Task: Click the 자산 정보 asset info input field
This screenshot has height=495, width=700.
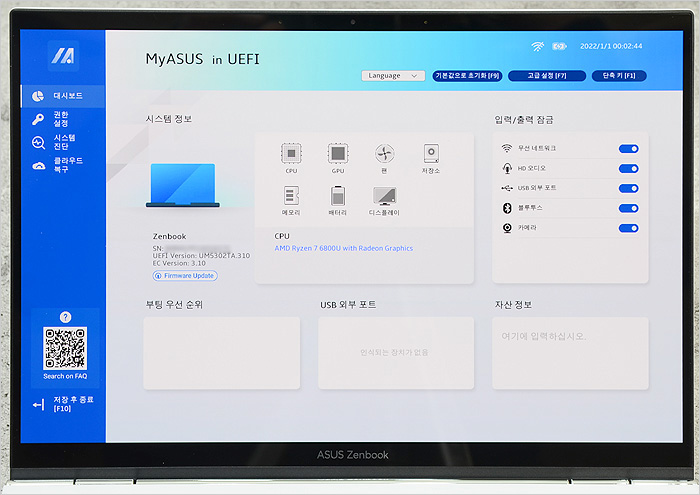Action: (x=570, y=353)
